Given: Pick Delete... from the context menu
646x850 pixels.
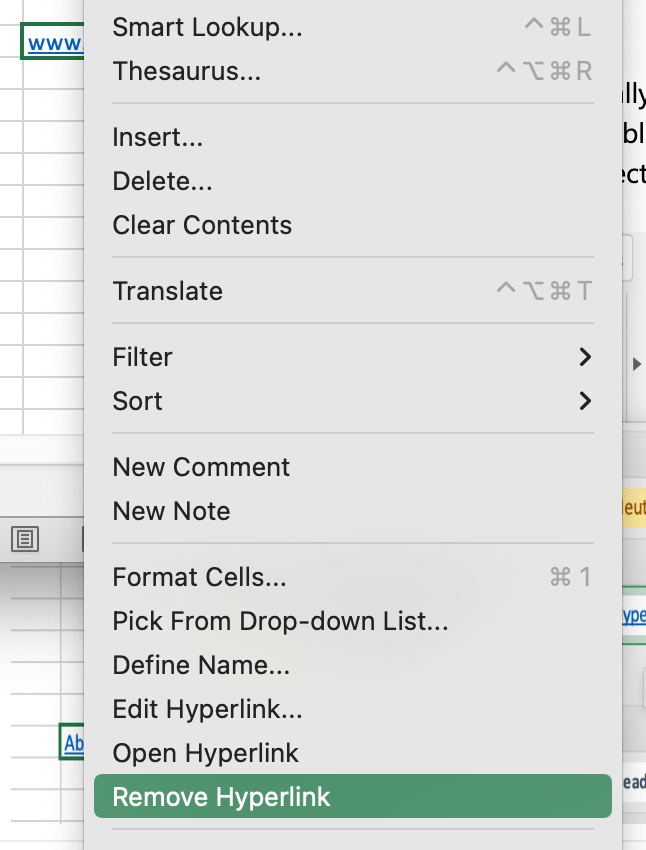Looking at the screenshot, I should [x=162, y=181].
